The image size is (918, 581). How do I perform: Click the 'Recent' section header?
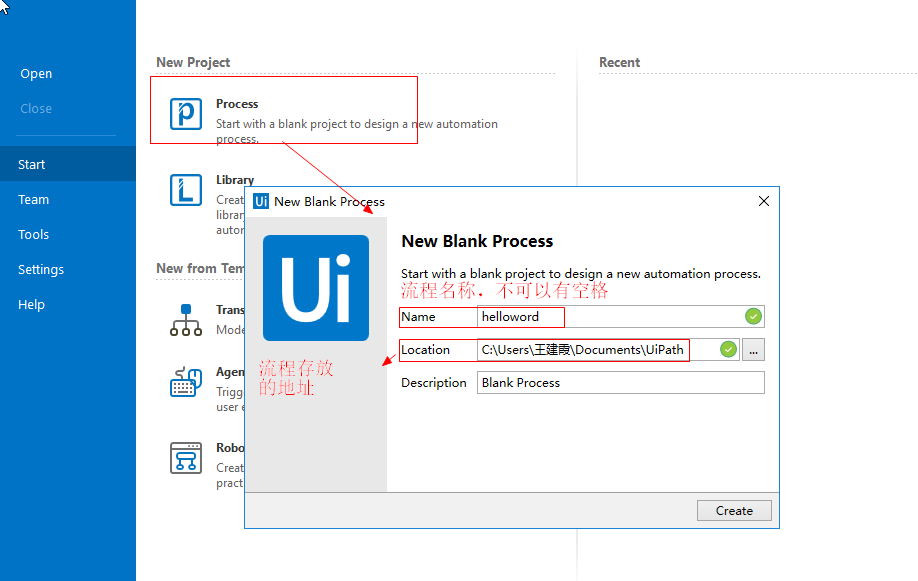pyautogui.click(x=619, y=63)
